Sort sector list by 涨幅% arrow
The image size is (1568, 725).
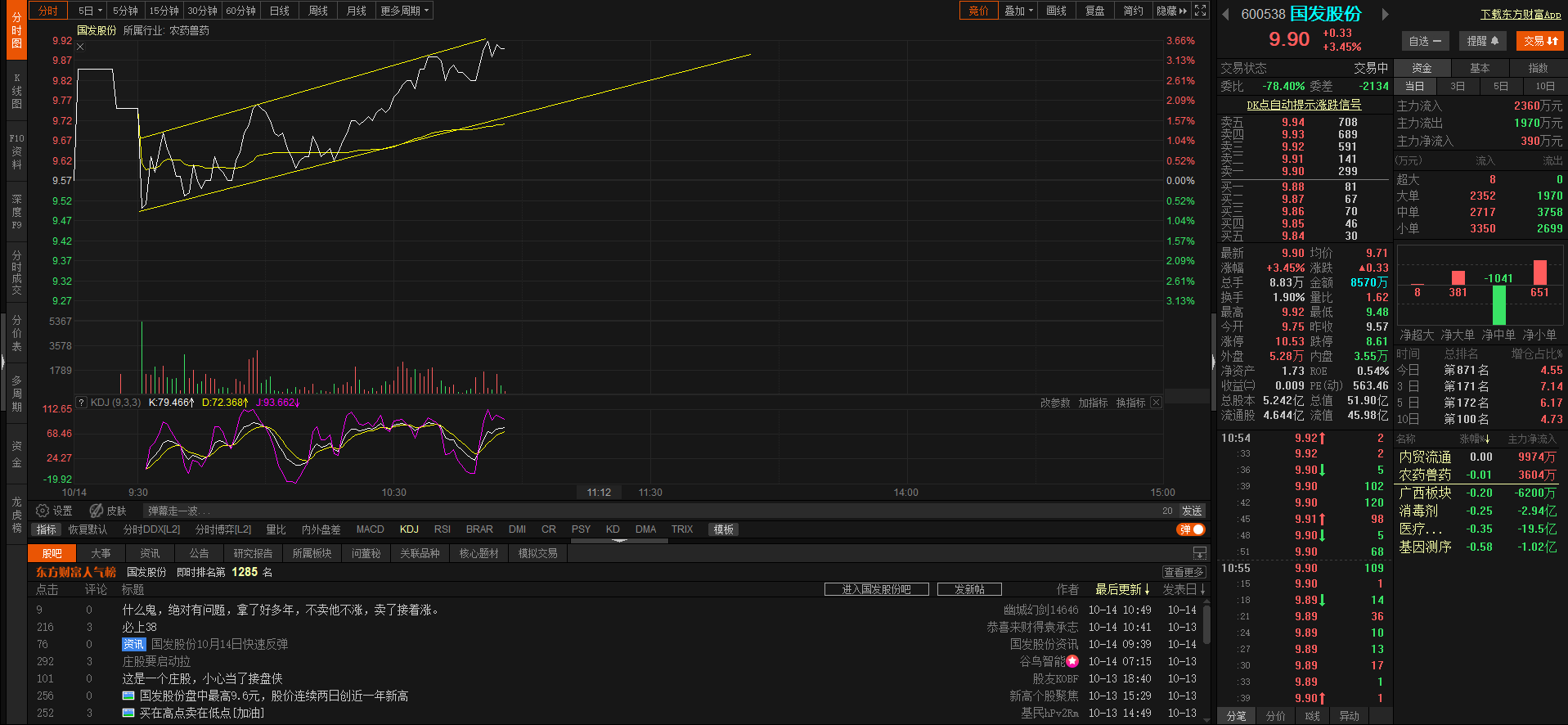1487,439
